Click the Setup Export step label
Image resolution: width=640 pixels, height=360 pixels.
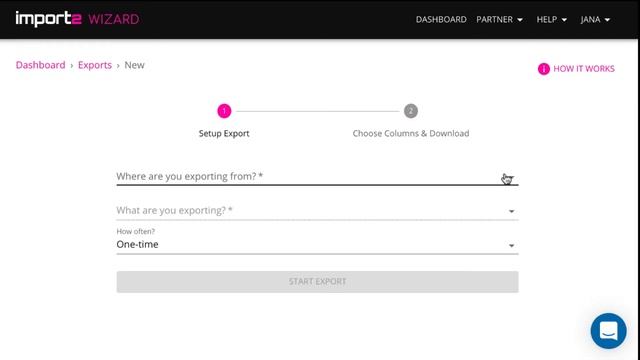point(224,133)
